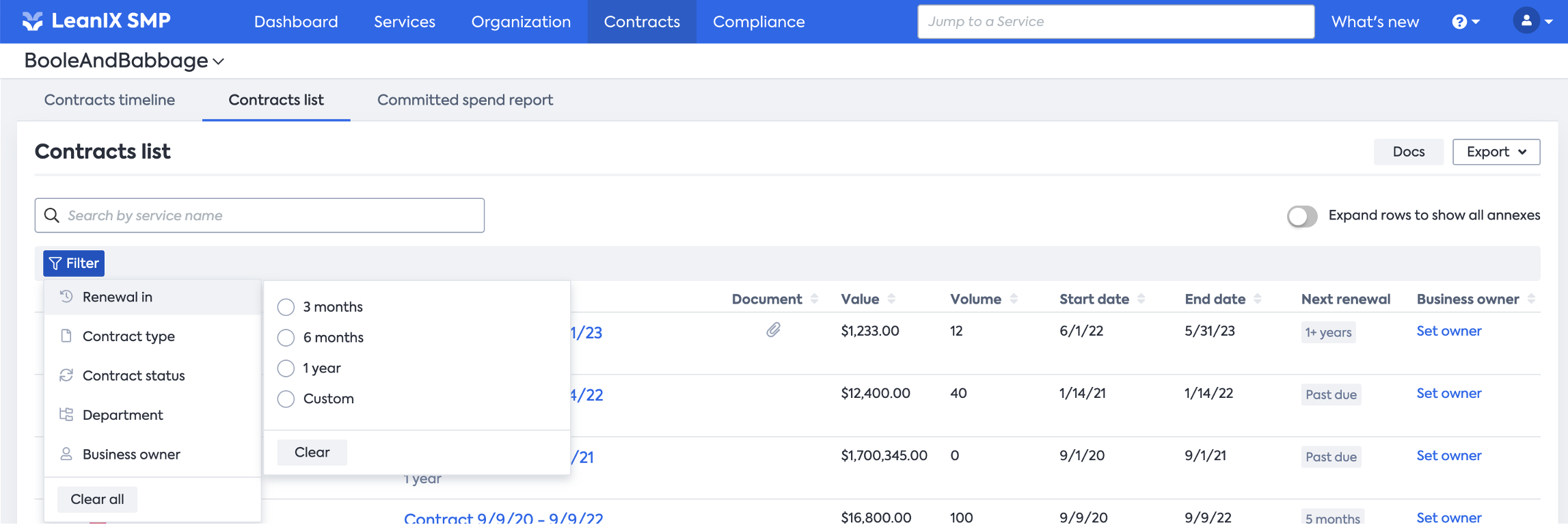Screen dimensions: 1568x525
Task: Click the LeanIX SMP logo icon
Action: click(x=32, y=21)
